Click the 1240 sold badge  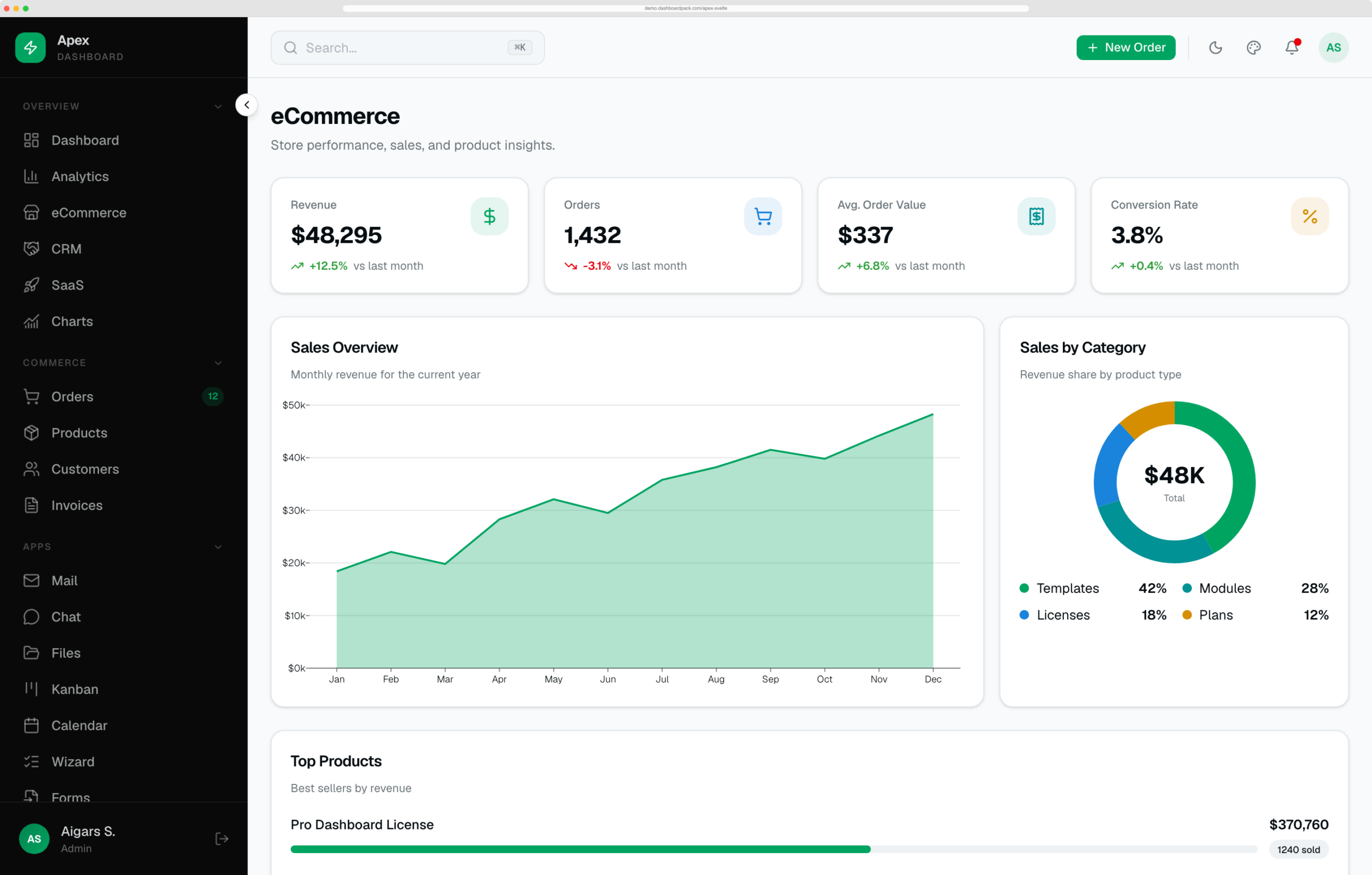(1299, 849)
